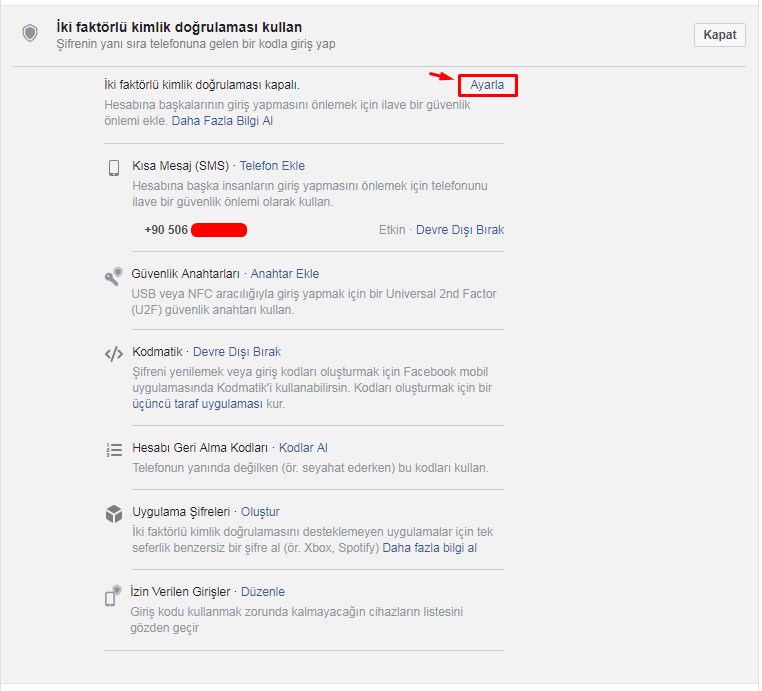
Task: Click Anahtar Ekle to add security key
Action: pos(285,274)
